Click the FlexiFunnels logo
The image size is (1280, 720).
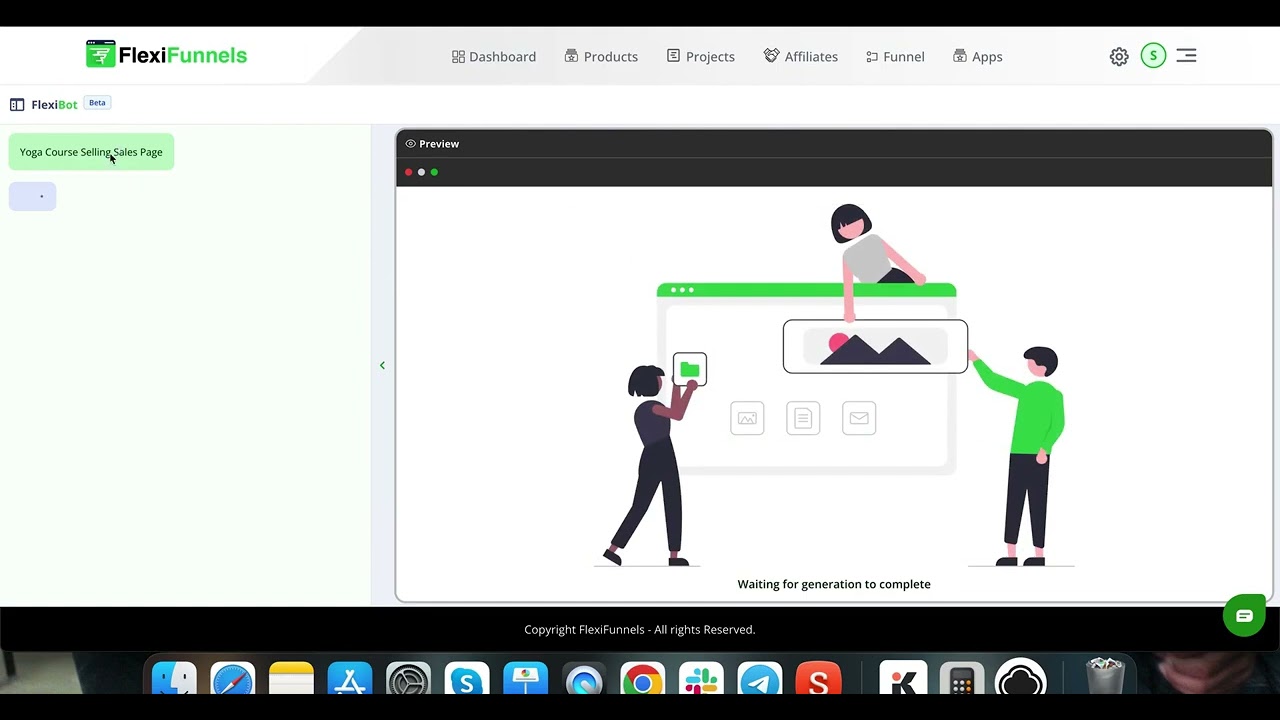coord(166,55)
